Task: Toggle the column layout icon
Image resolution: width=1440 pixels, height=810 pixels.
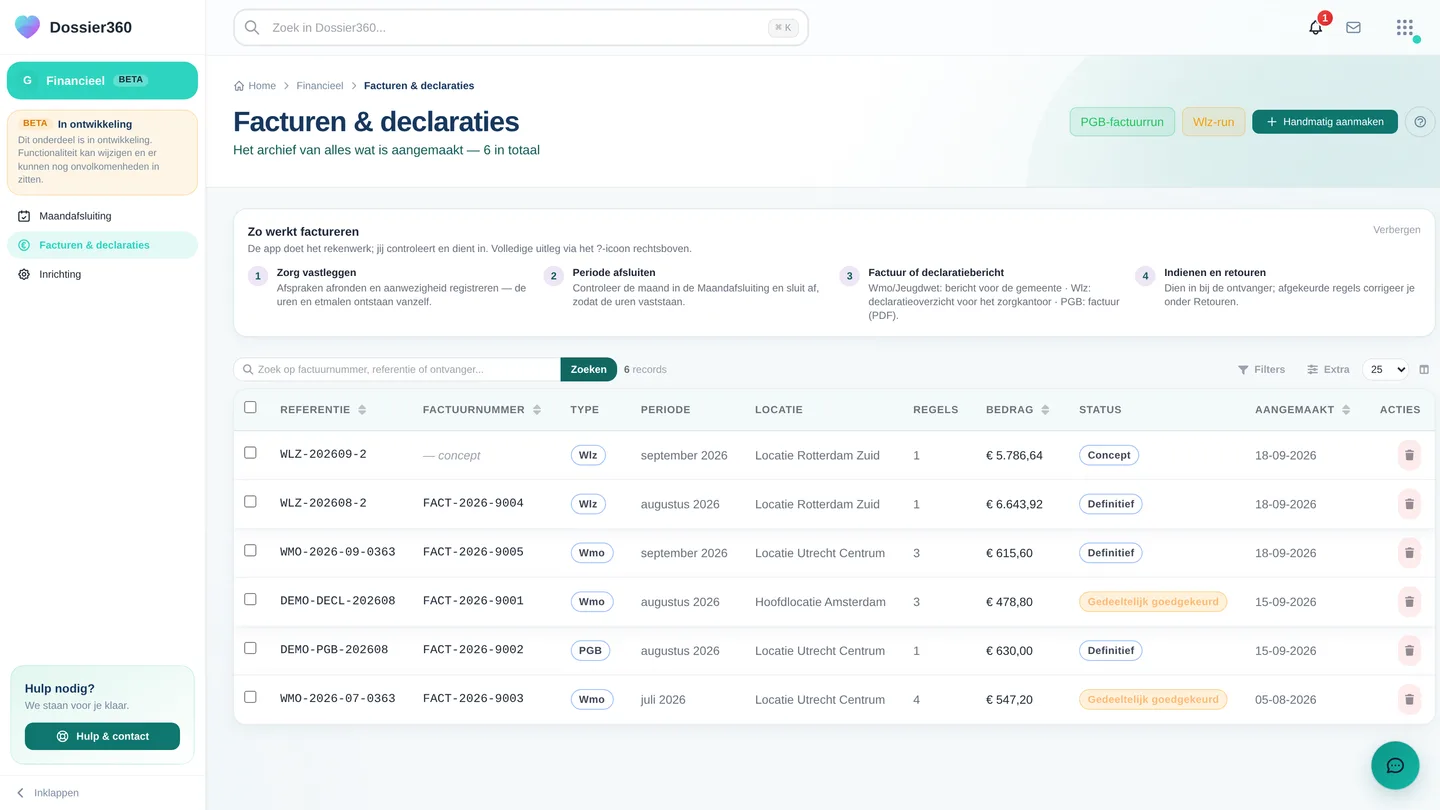Action: pos(1424,370)
